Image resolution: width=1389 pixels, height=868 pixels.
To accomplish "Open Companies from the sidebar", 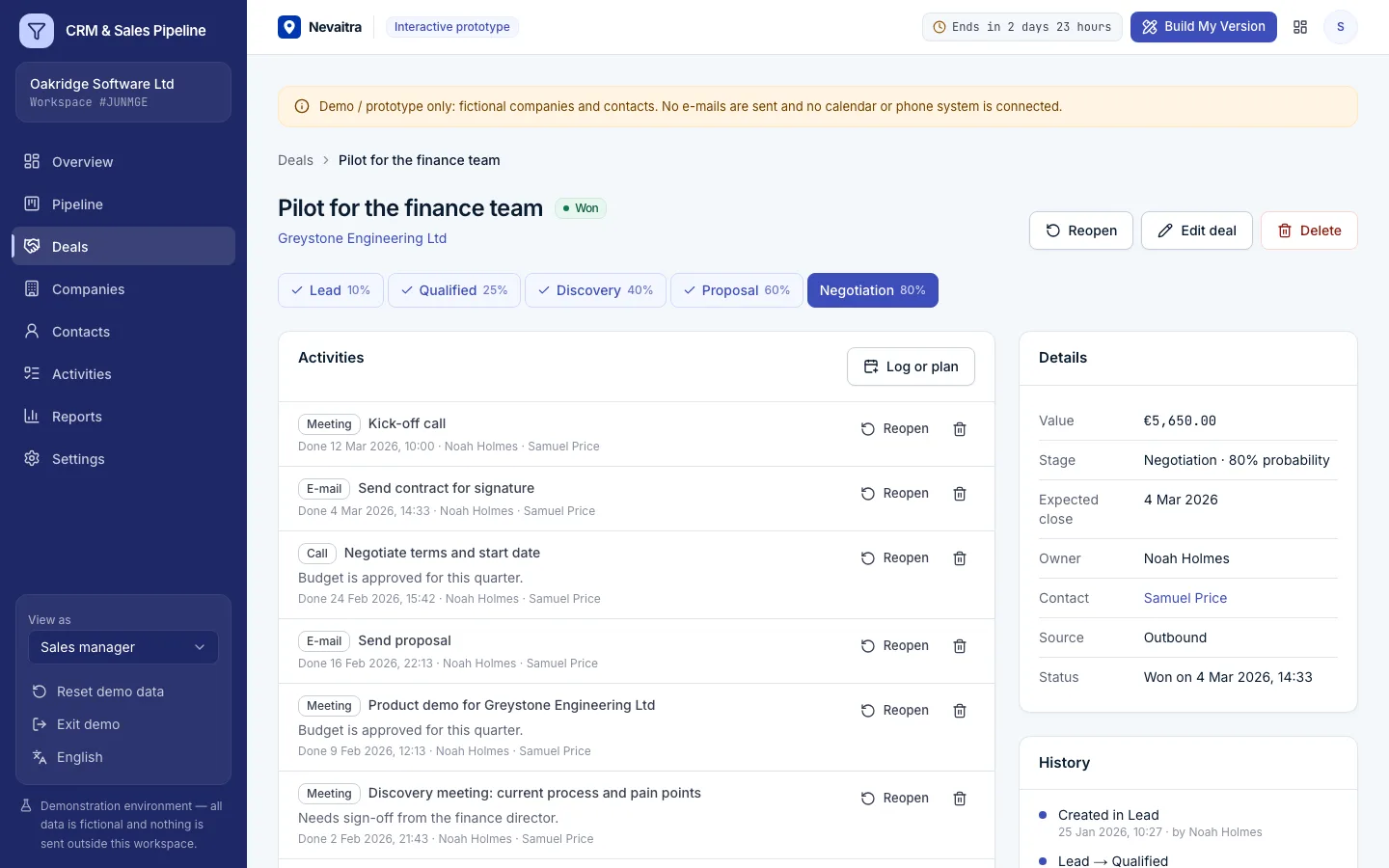I will 123,289.
